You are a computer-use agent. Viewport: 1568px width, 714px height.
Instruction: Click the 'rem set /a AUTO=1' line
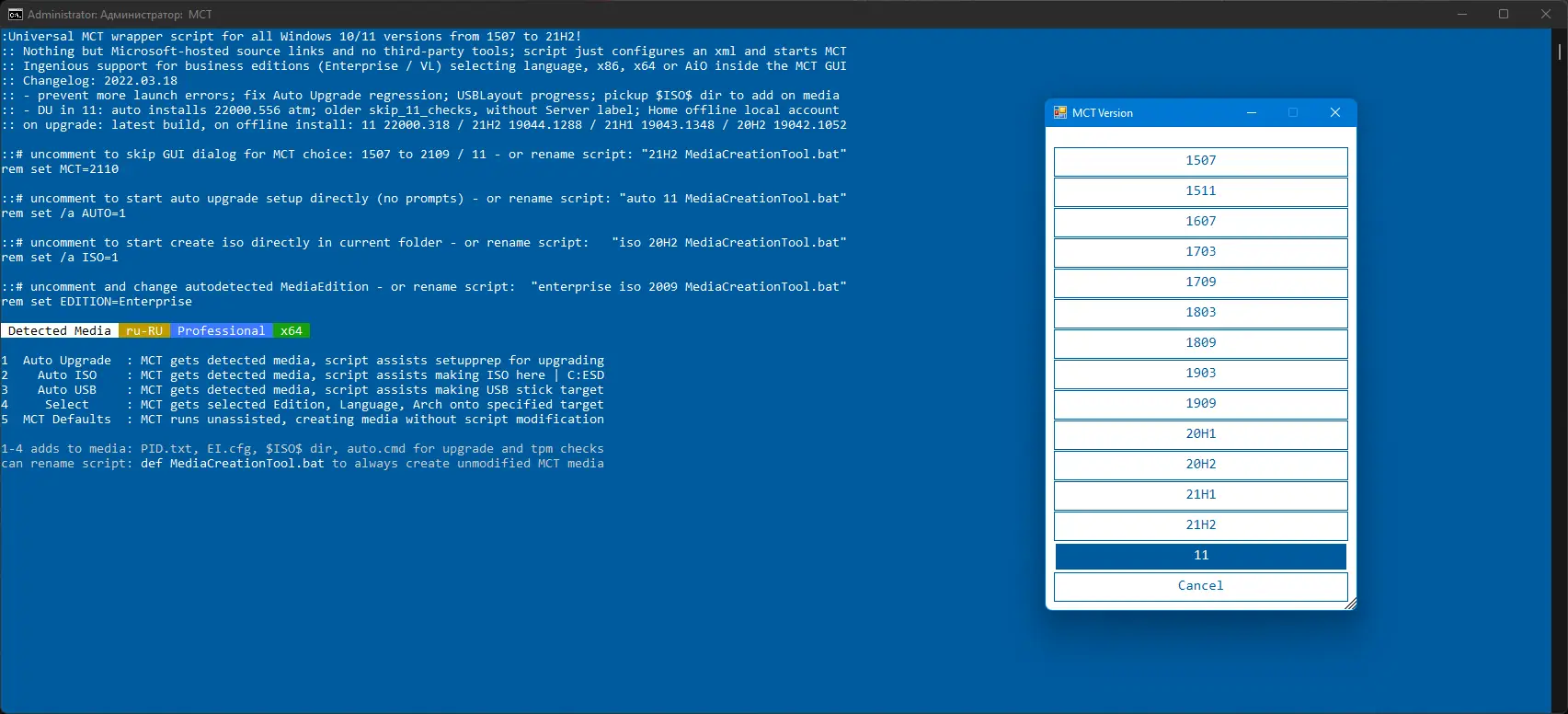[63, 213]
